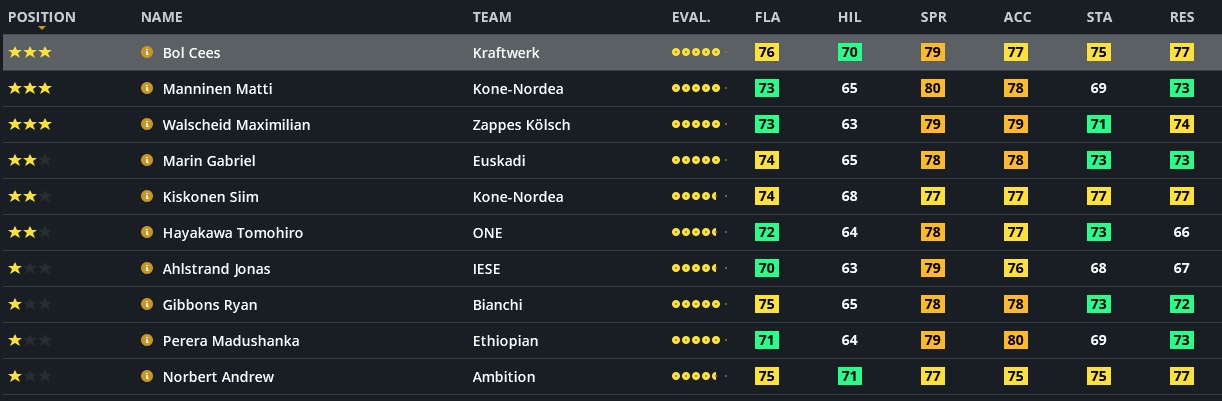
Task: Open rider Perera Madushanka's name link
Action: pyautogui.click(x=230, y=341)
